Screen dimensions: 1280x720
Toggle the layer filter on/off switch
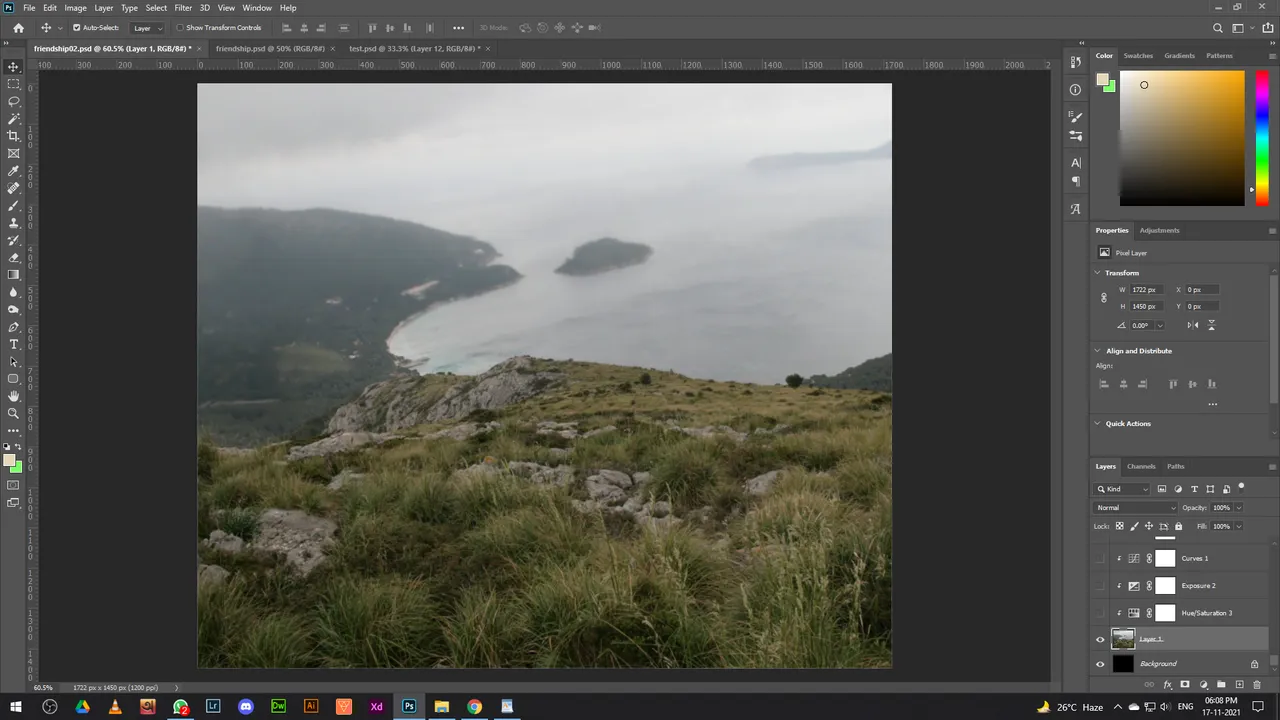[1241, 487]
